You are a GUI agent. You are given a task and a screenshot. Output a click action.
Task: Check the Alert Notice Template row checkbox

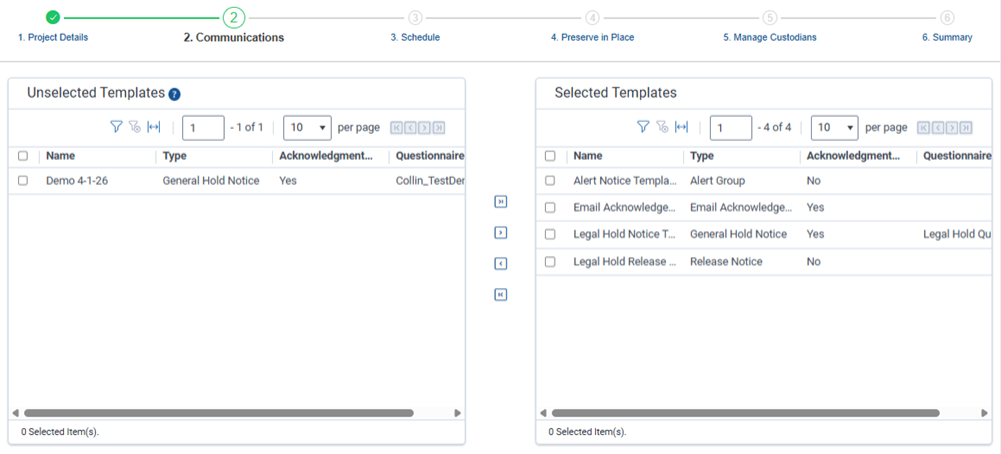coord(550,181)
